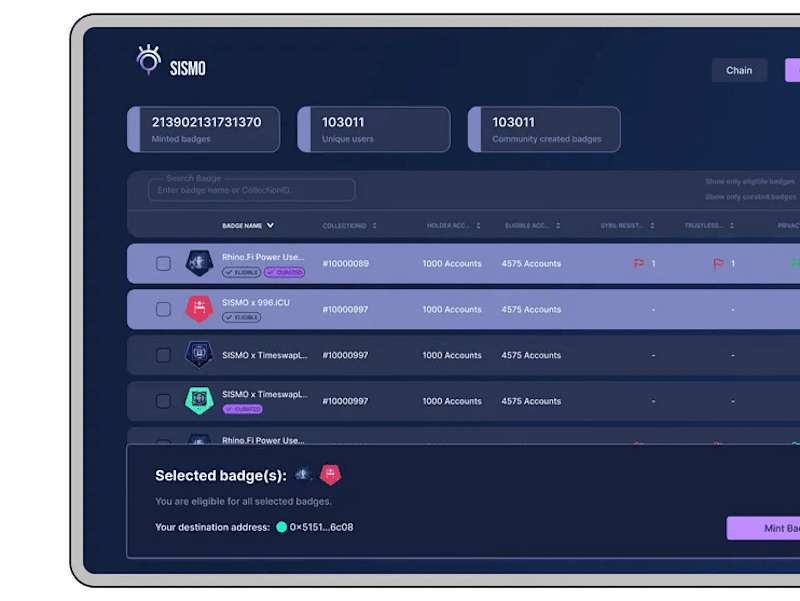Click the Mint Badge button

(763, 528)
